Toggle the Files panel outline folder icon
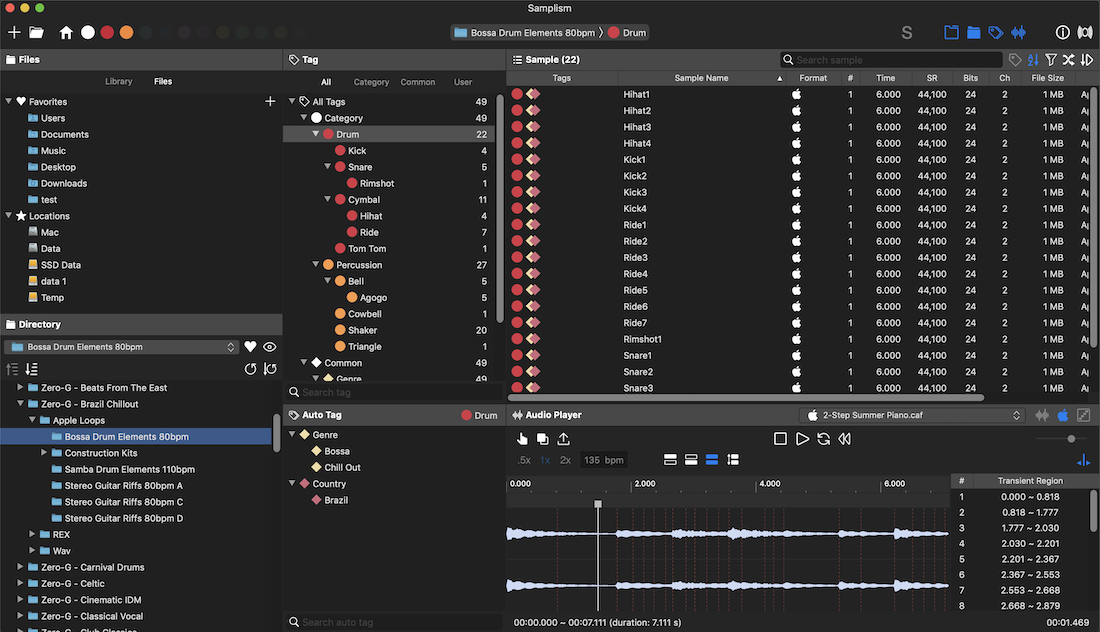1100x632 pixels. [951, 32]
